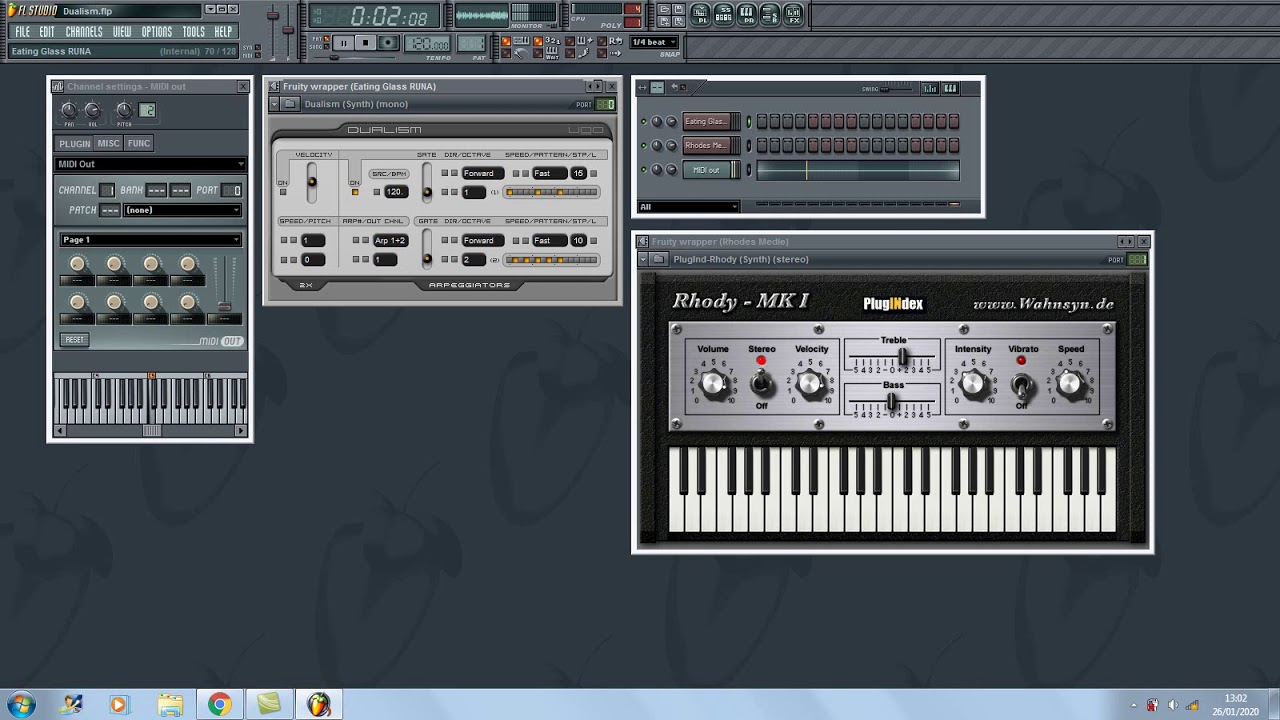Open the keyboard editor icon in step sequencer
Image resolution: width=1280 pixels, height=720 pixels.
950,89
